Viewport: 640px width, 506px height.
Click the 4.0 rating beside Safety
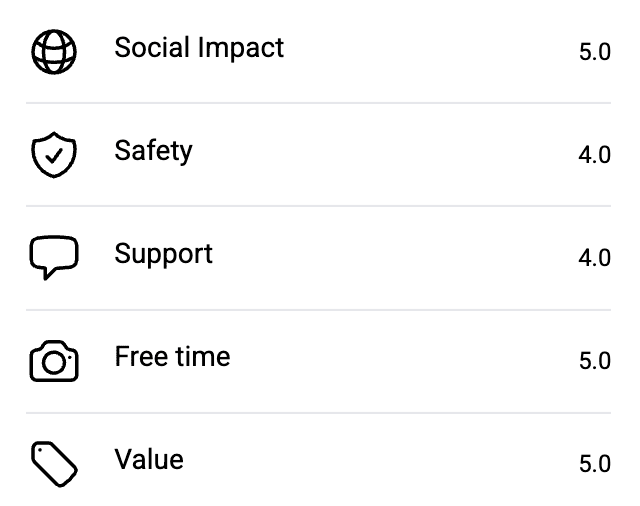pos(594,156)
